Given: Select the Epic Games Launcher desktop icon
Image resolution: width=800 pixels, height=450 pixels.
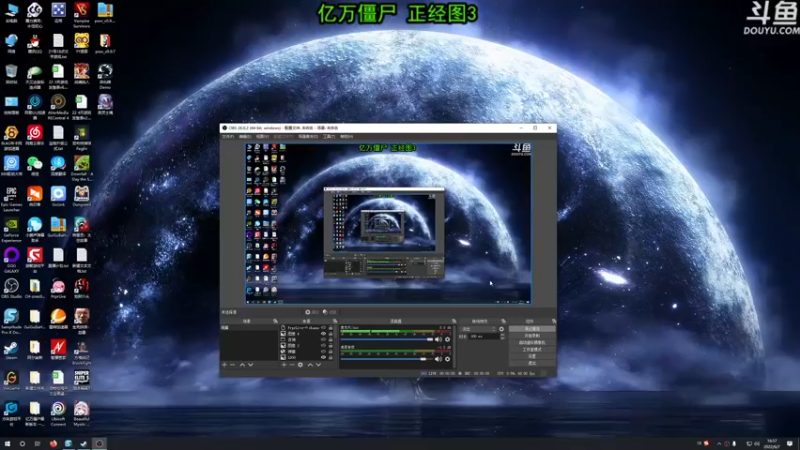Looking at the screenshot, I should [11, 199].
